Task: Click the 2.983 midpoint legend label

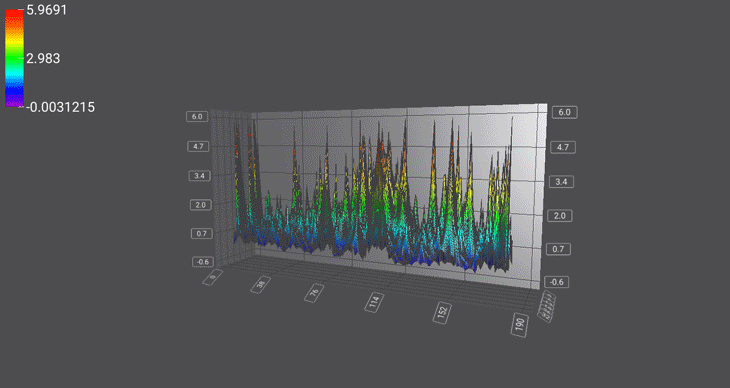Action: coord(43,58)
